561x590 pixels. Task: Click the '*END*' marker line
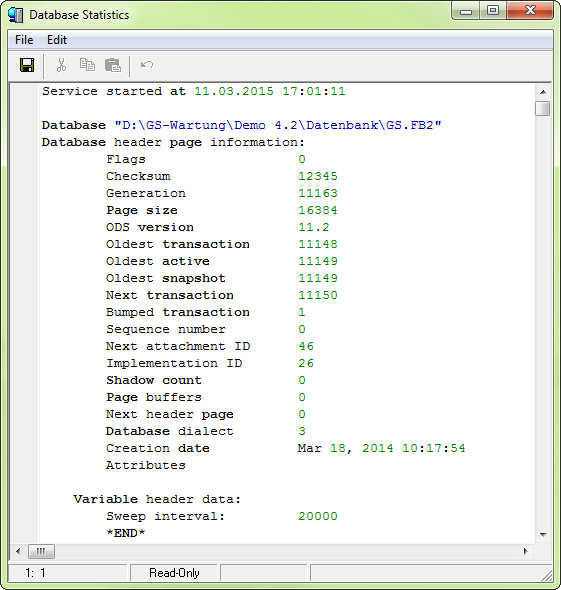coord(126,533)
